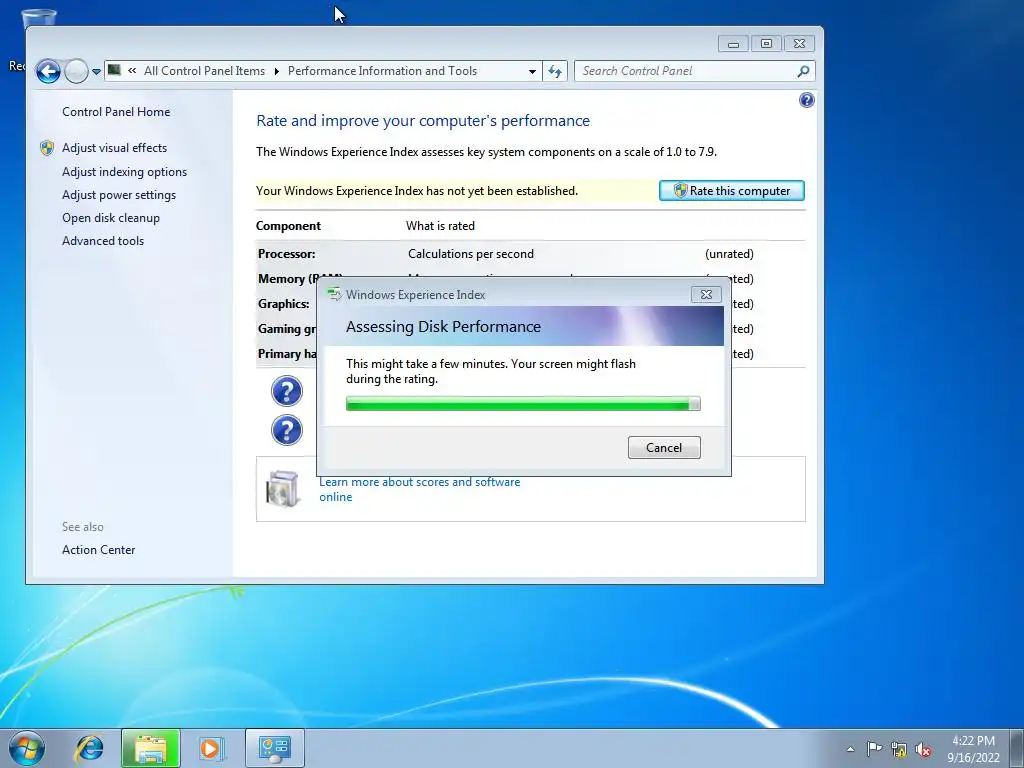Click the muted volume tray icon
Image resolution: width=1024 pixels, height=768 pixels.
[x=923, y=750]
